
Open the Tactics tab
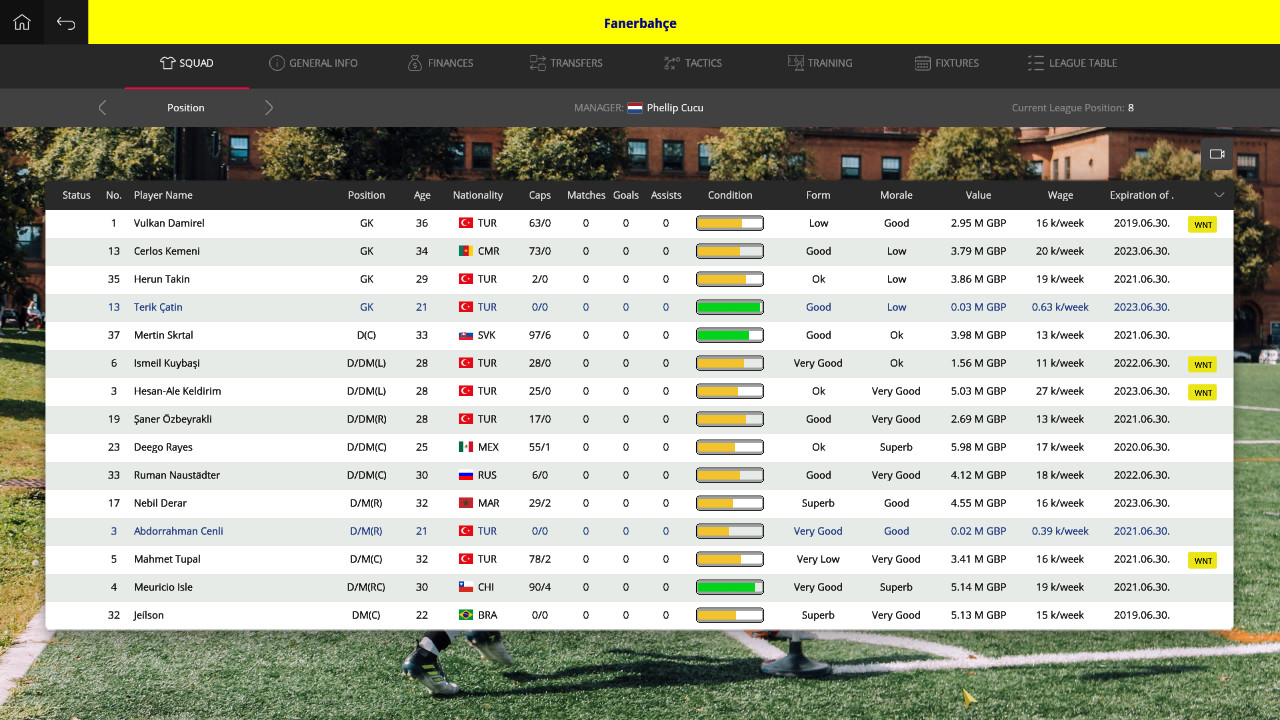[x=692, y=63]
